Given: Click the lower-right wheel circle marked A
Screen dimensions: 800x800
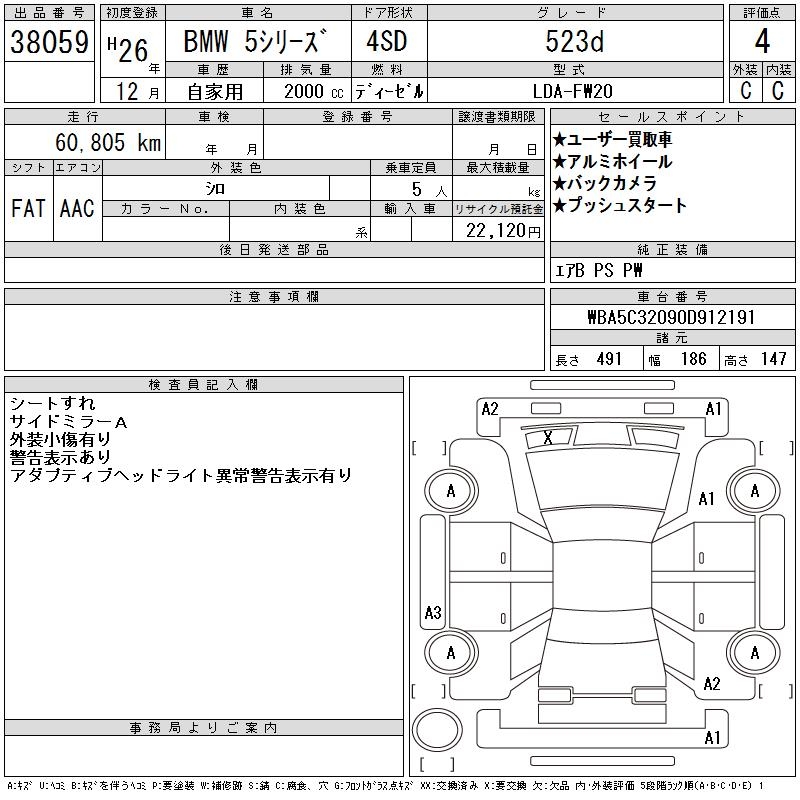Looking at the screenshot, I should tap(754, 653).
